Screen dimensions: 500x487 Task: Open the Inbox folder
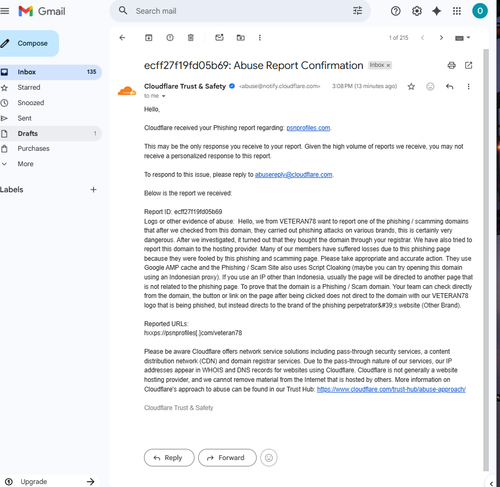(50, 72)
